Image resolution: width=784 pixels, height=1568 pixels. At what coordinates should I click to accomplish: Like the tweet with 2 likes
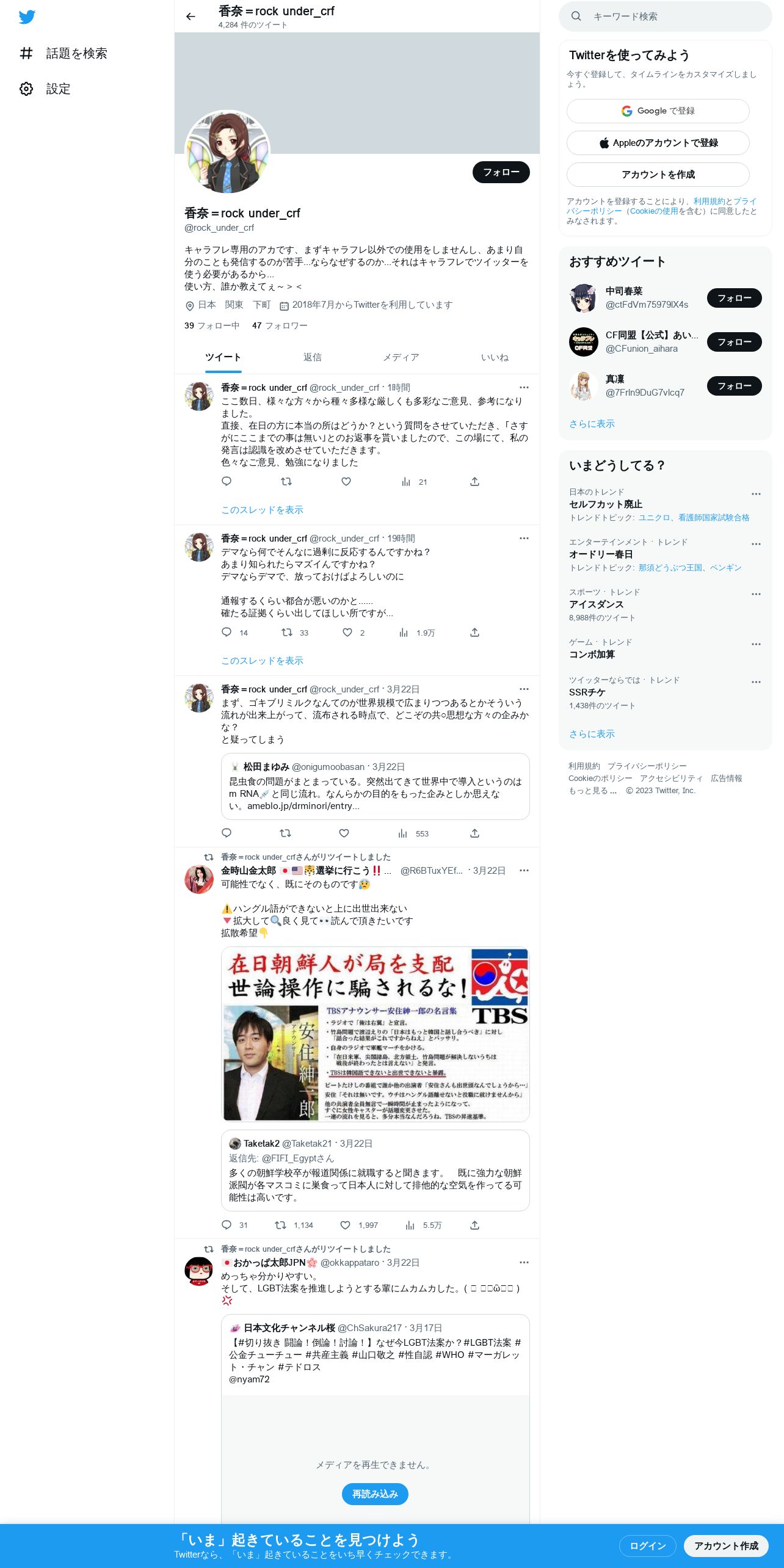coord(354,633)
